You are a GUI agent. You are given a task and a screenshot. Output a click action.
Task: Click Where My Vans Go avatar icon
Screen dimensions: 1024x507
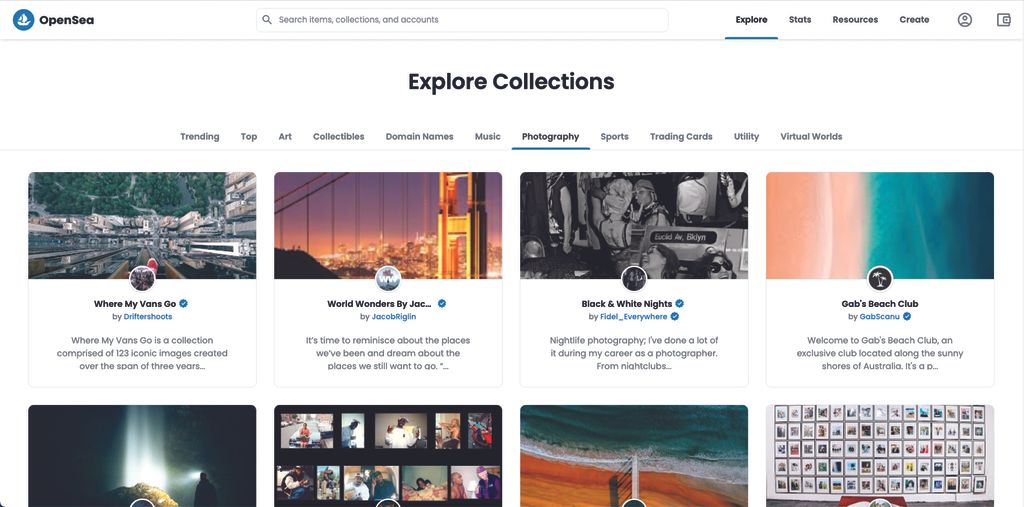[x=142, y=278]
